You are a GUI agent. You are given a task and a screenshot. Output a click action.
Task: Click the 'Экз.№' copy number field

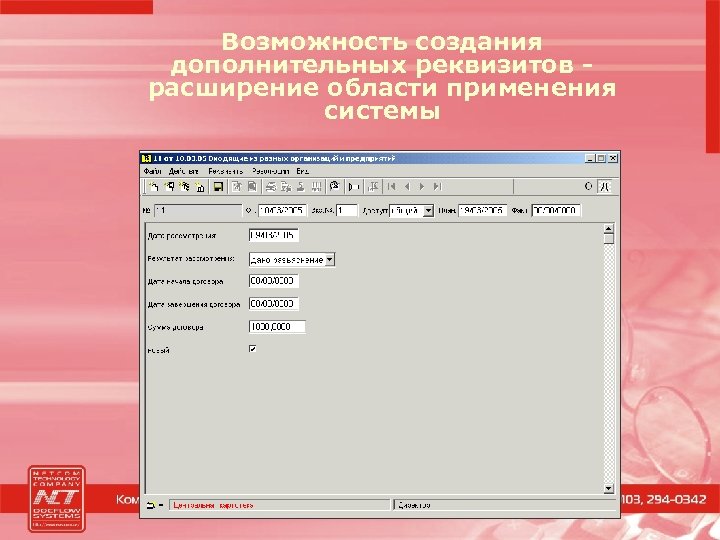(347, 211)
